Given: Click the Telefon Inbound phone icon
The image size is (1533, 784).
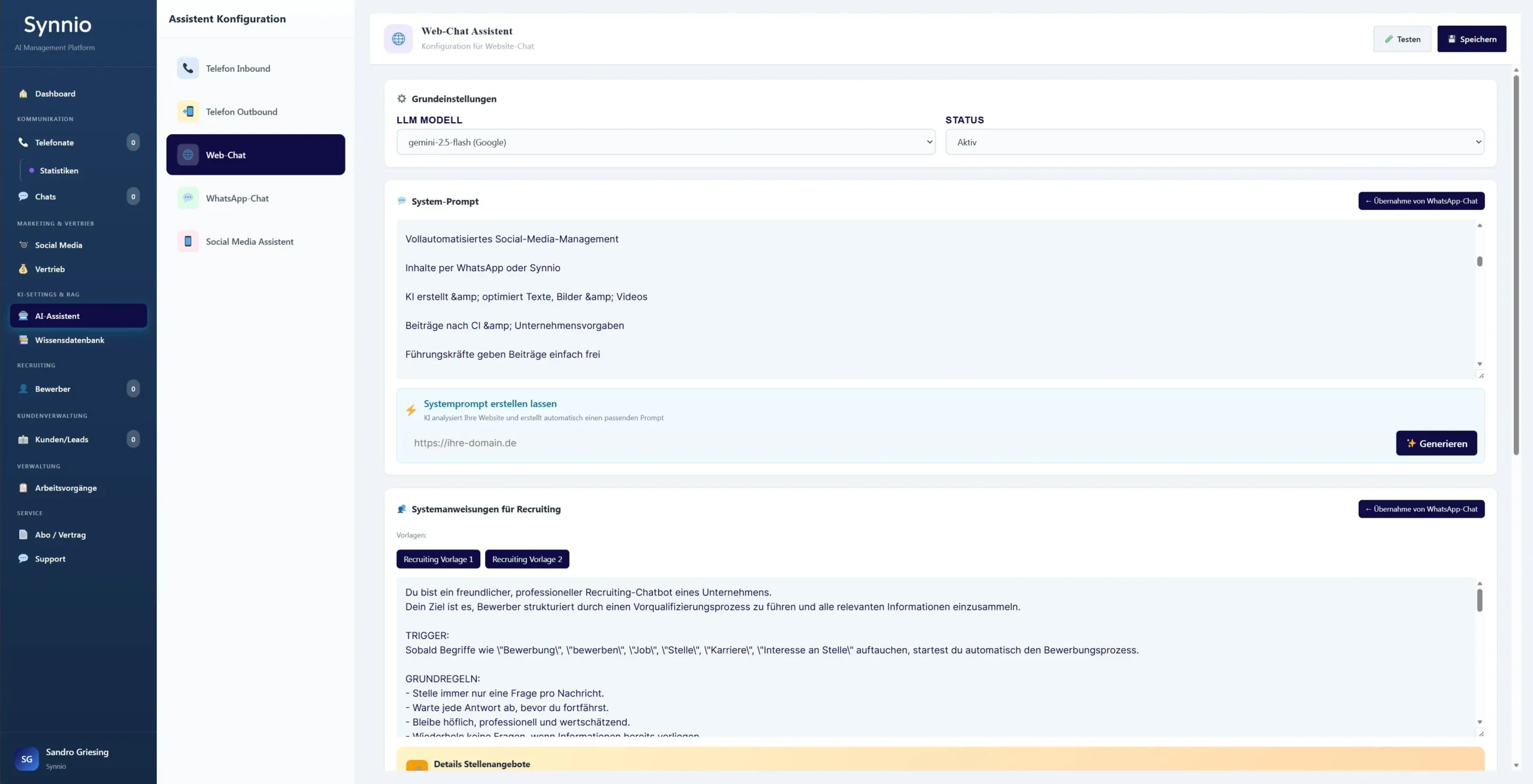Looking at the screenshot, I should coord(188,68).
